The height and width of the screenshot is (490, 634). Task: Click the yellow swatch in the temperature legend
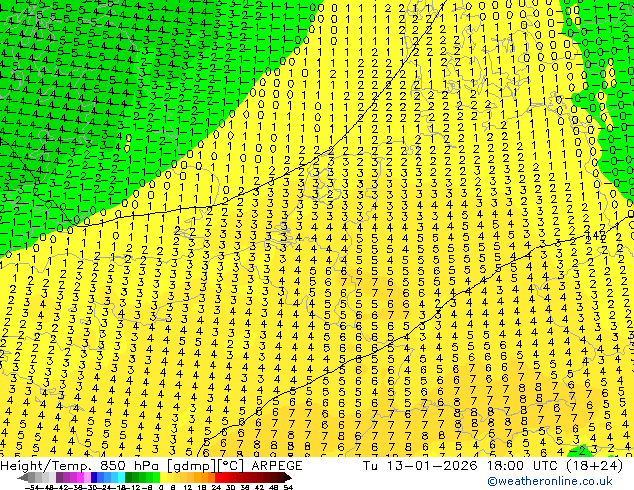tap(163, 477)
